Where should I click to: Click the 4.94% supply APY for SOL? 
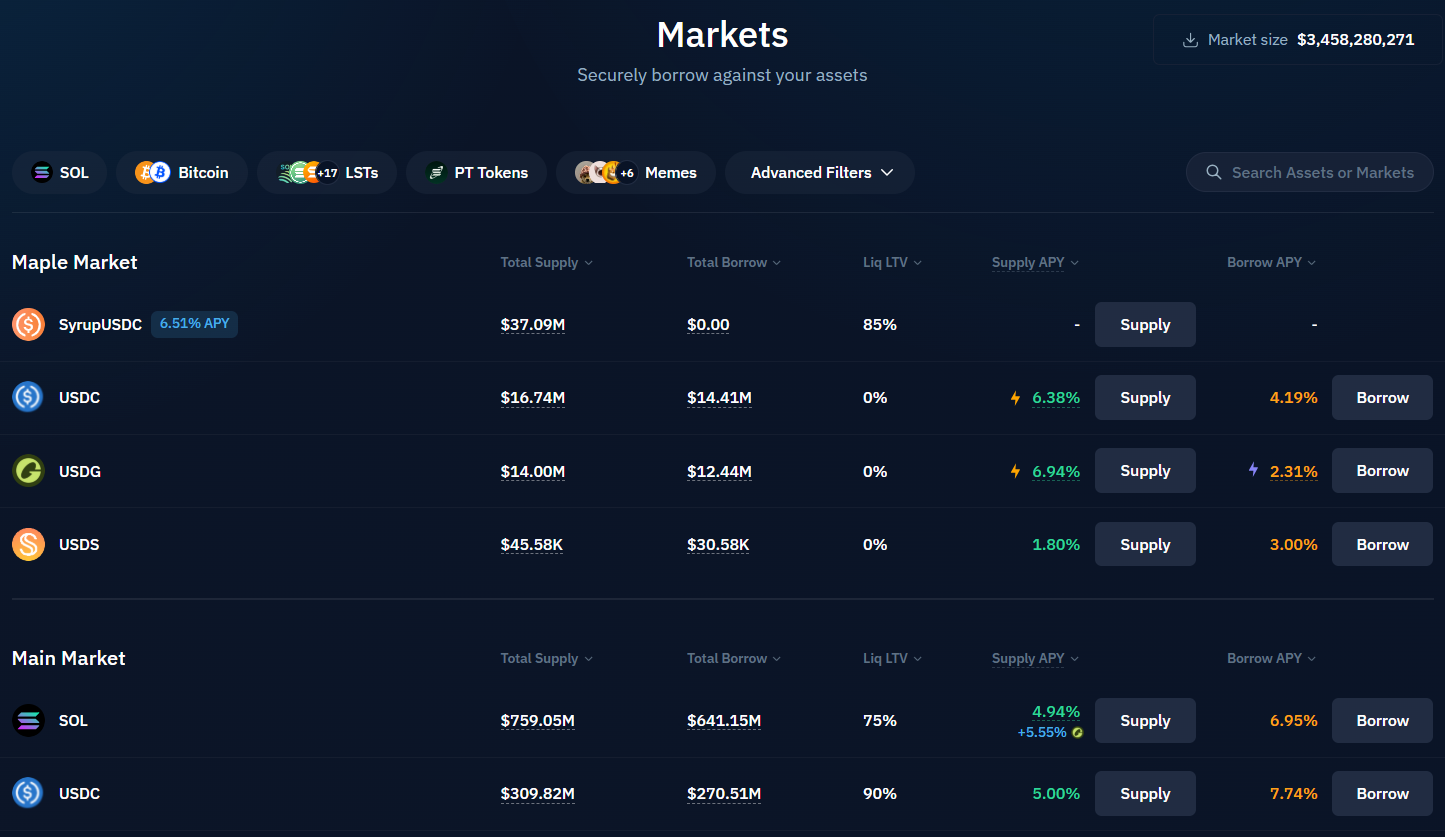coord(1056,712)
